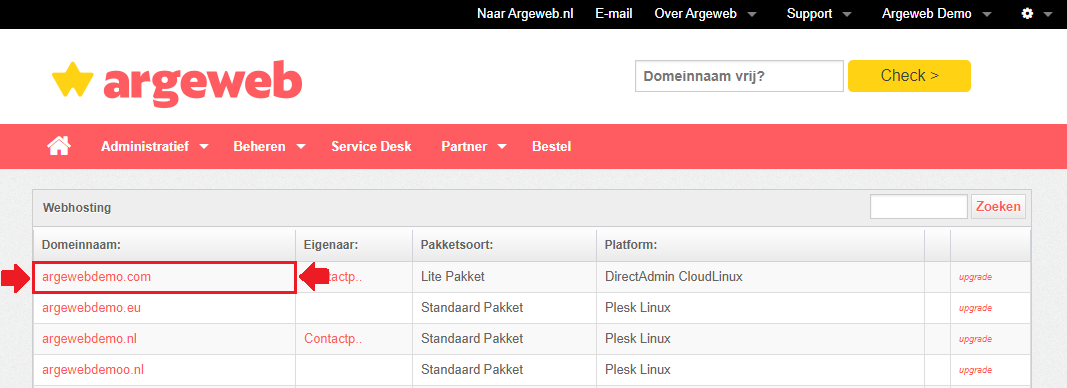The image size is (1067, 388).
Task: Open the settings gear icon in the top bar
Action: point(1028,14)
